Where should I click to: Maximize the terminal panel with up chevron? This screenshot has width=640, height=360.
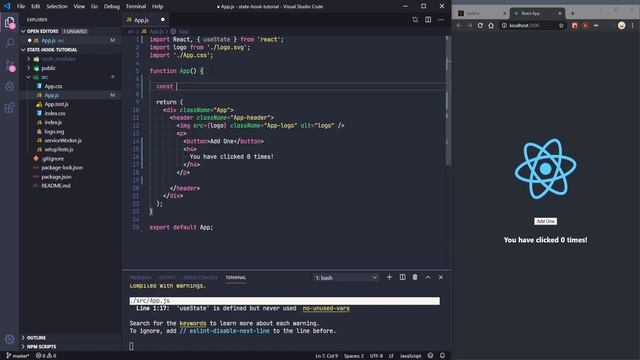click(x=428, y=277)
